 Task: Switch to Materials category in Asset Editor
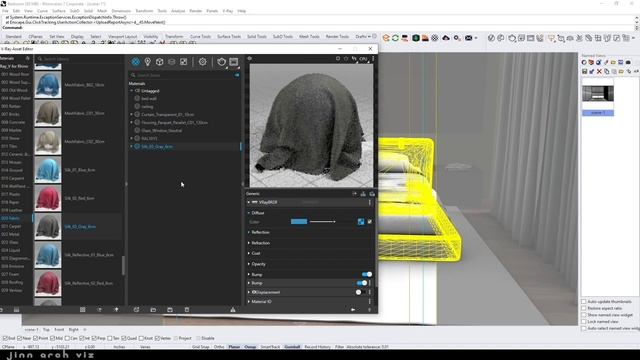(136, 62)
